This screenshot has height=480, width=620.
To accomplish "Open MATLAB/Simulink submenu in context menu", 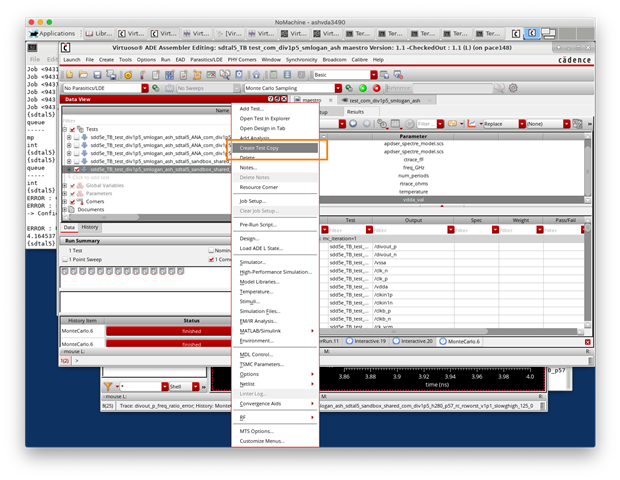I will coord(275,331).
